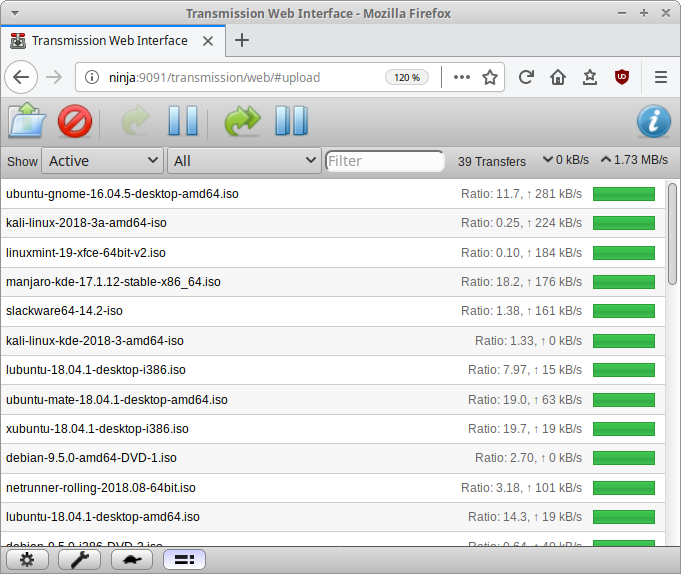The width and height of the screenshot is (681, 574).
Task: Select kali-linux-kde-2018-3-amd64-iso torrent
Action: click(333, 341)
